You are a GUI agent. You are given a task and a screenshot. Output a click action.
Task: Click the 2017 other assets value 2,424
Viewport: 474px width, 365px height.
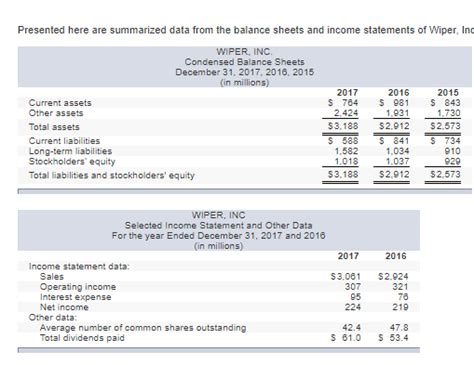point(346,113)
